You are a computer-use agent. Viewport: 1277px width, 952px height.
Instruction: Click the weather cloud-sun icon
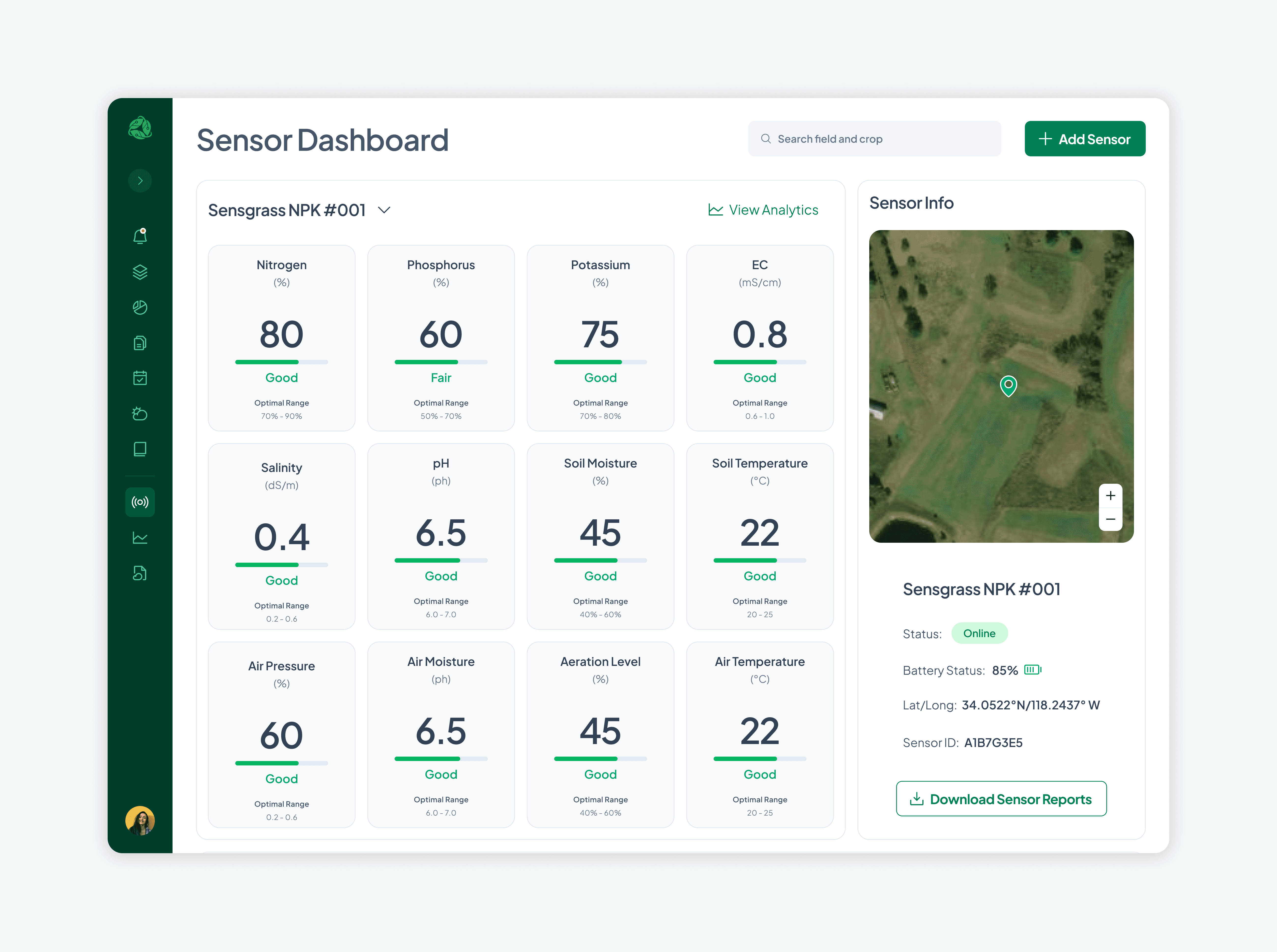tap(140, 414)
